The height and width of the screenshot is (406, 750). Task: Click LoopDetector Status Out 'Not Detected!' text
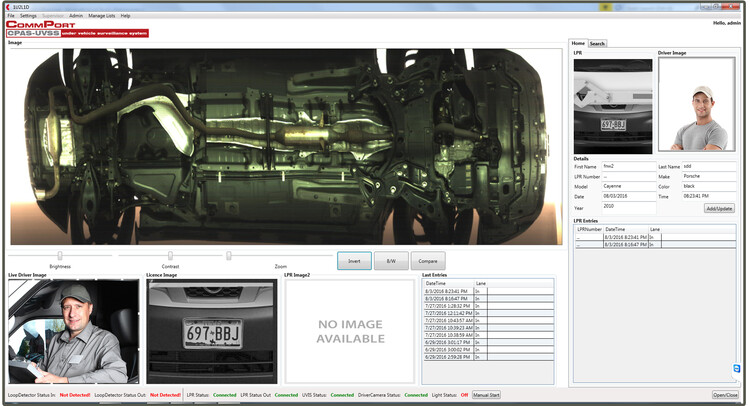[165, 395]
